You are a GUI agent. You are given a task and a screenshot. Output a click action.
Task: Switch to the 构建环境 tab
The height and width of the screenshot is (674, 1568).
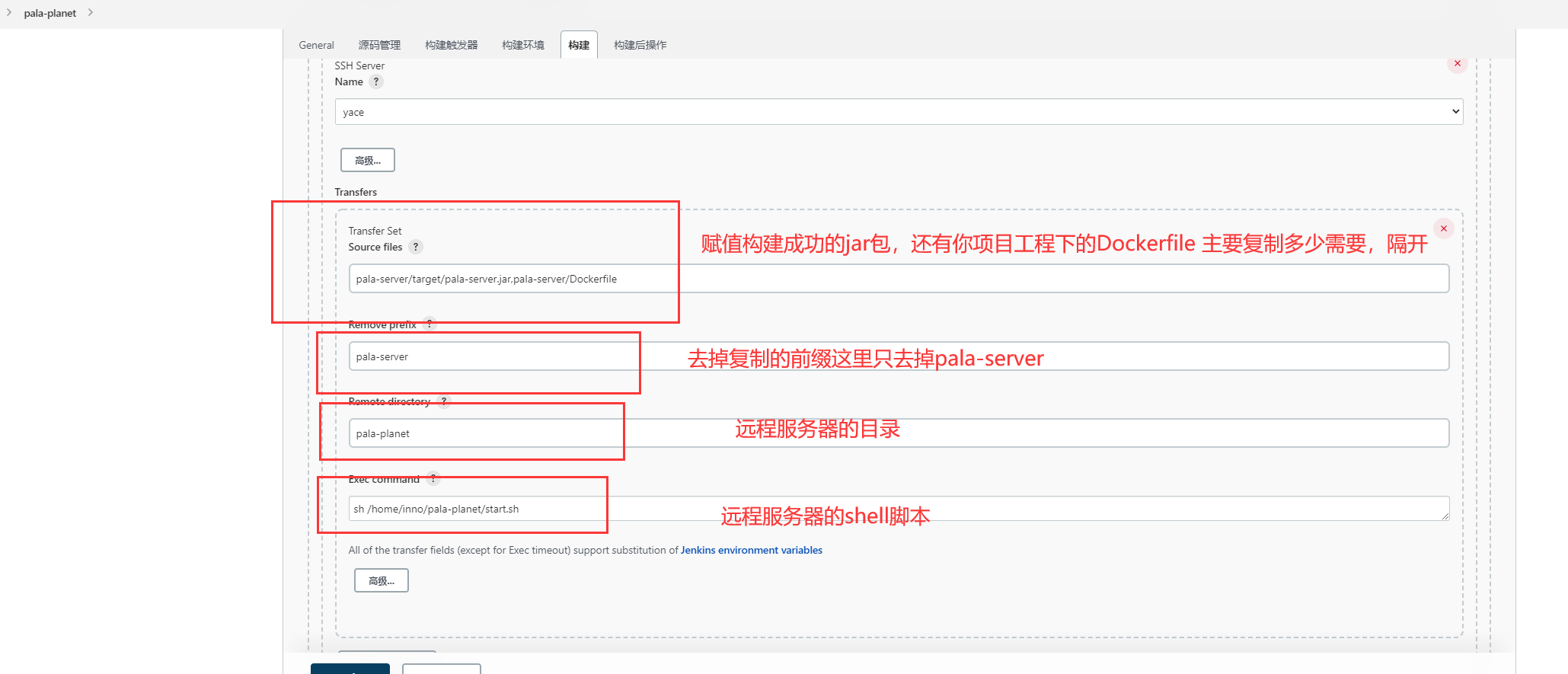tap(523, 45)
